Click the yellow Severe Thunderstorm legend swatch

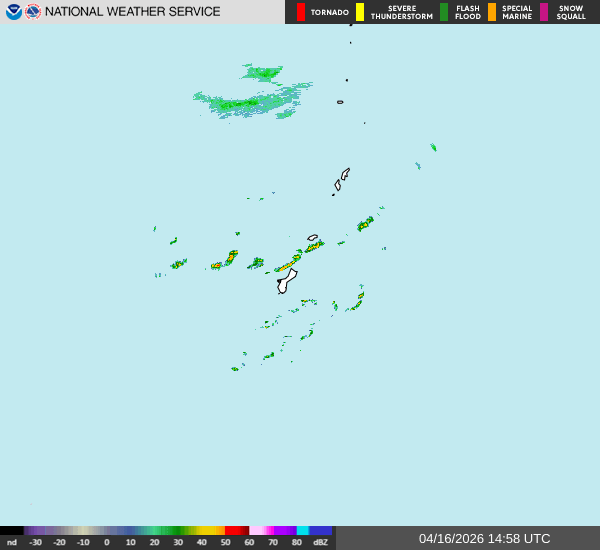(360, 12)
